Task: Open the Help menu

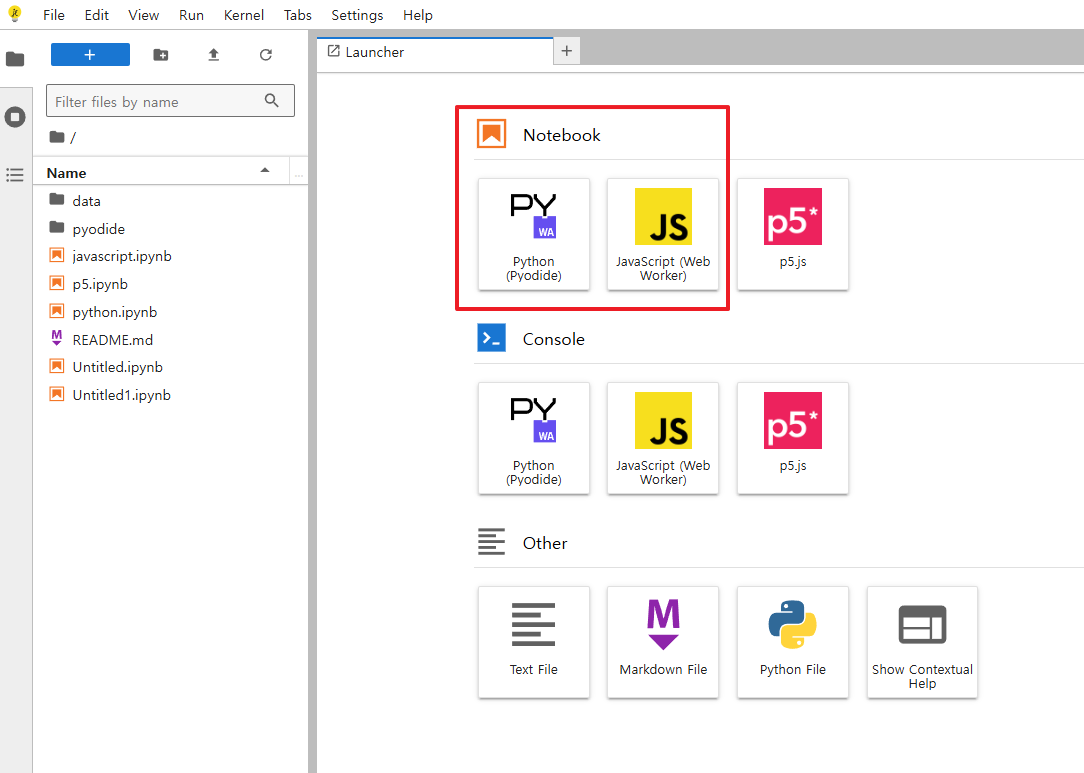Action: (x=418, y=15)
